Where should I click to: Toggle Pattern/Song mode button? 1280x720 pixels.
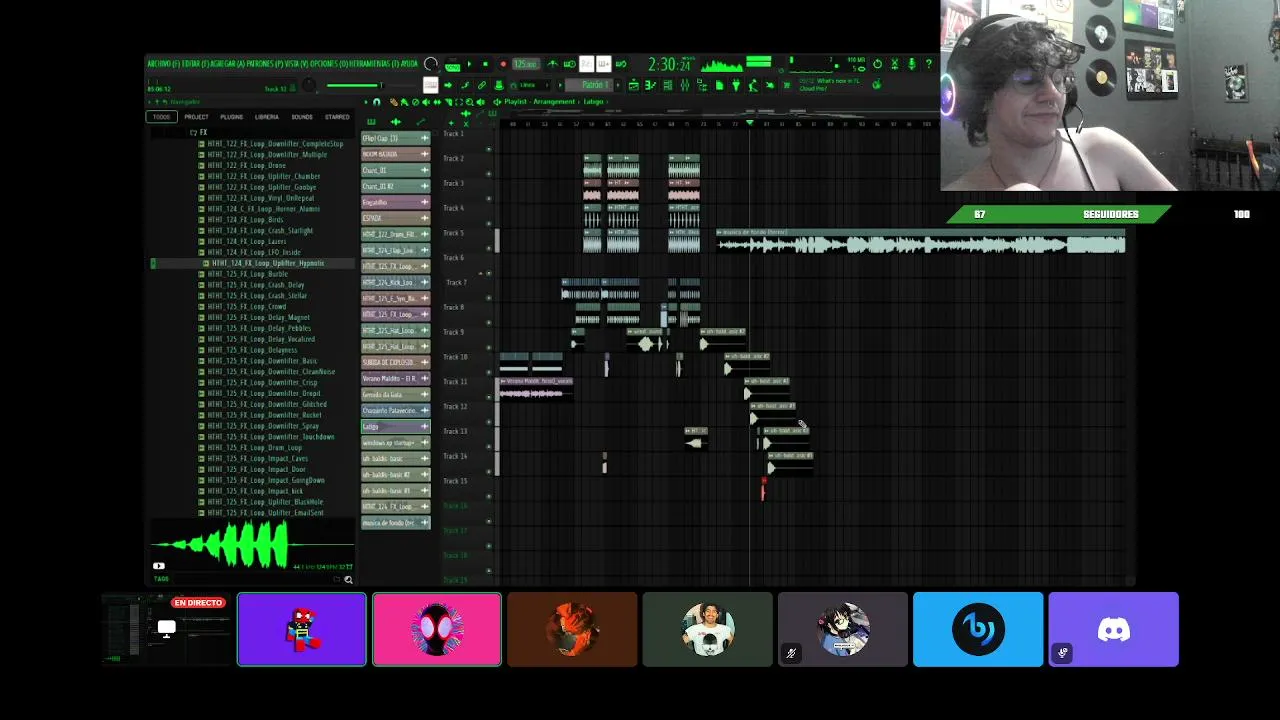[452, 65]
